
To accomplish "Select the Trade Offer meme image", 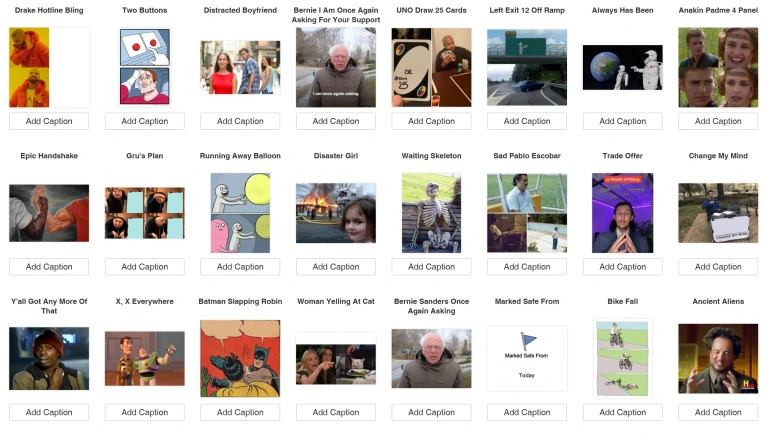I will click(623, 213).
